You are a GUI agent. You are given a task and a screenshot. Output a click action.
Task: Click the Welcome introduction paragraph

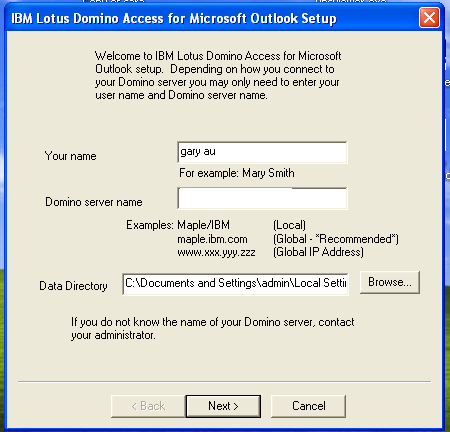[218, 75]
